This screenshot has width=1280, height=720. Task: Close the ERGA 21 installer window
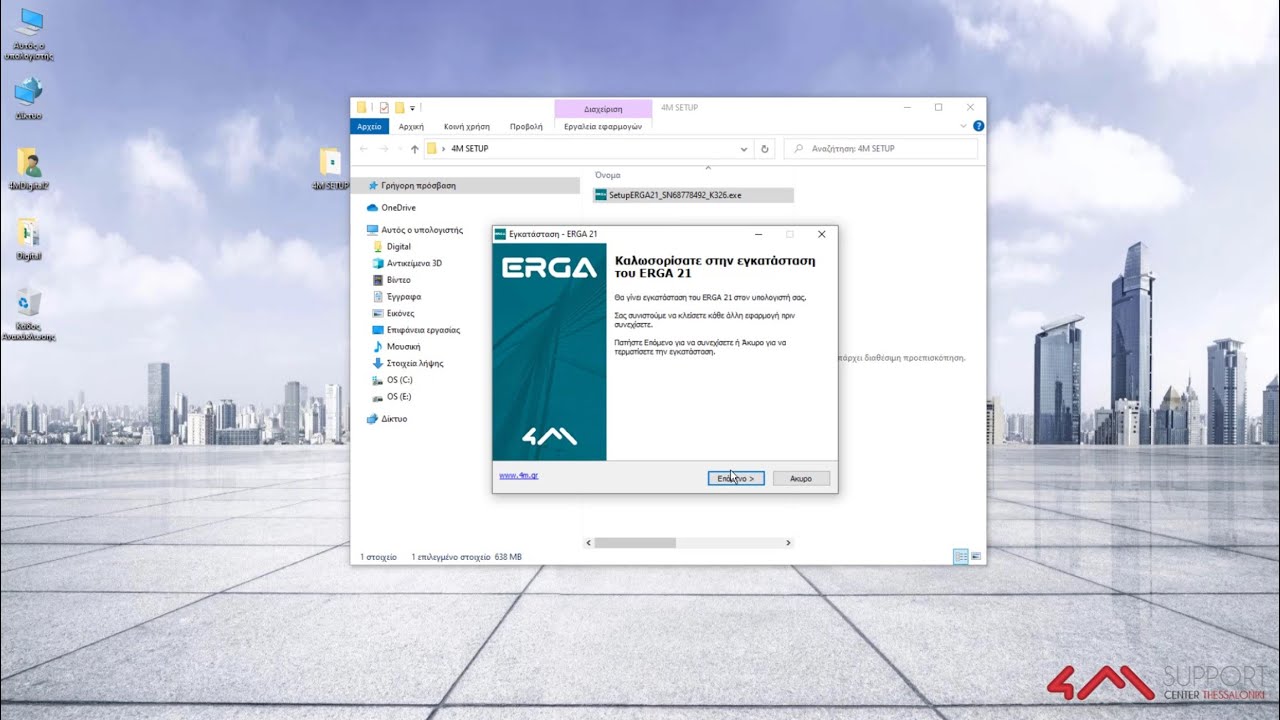click(x=821, y=234)
